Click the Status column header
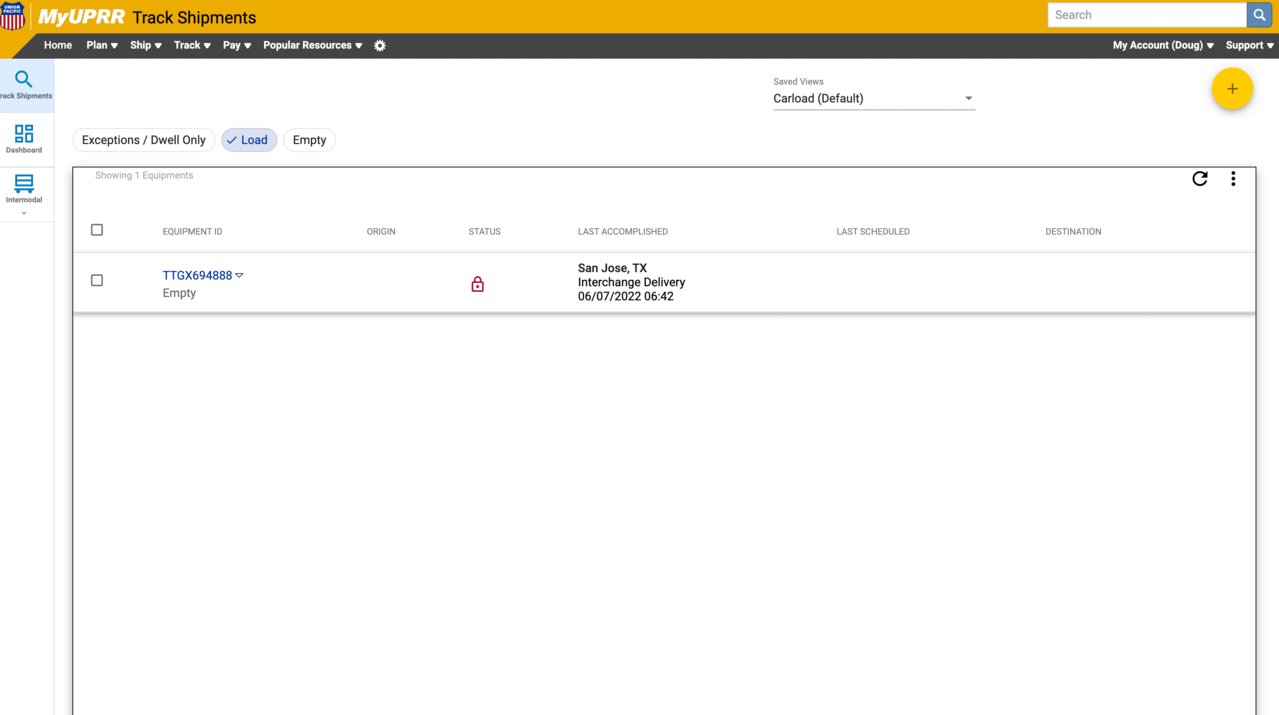1279x715 pixels. pyautogui.click(x=485, y=232)
